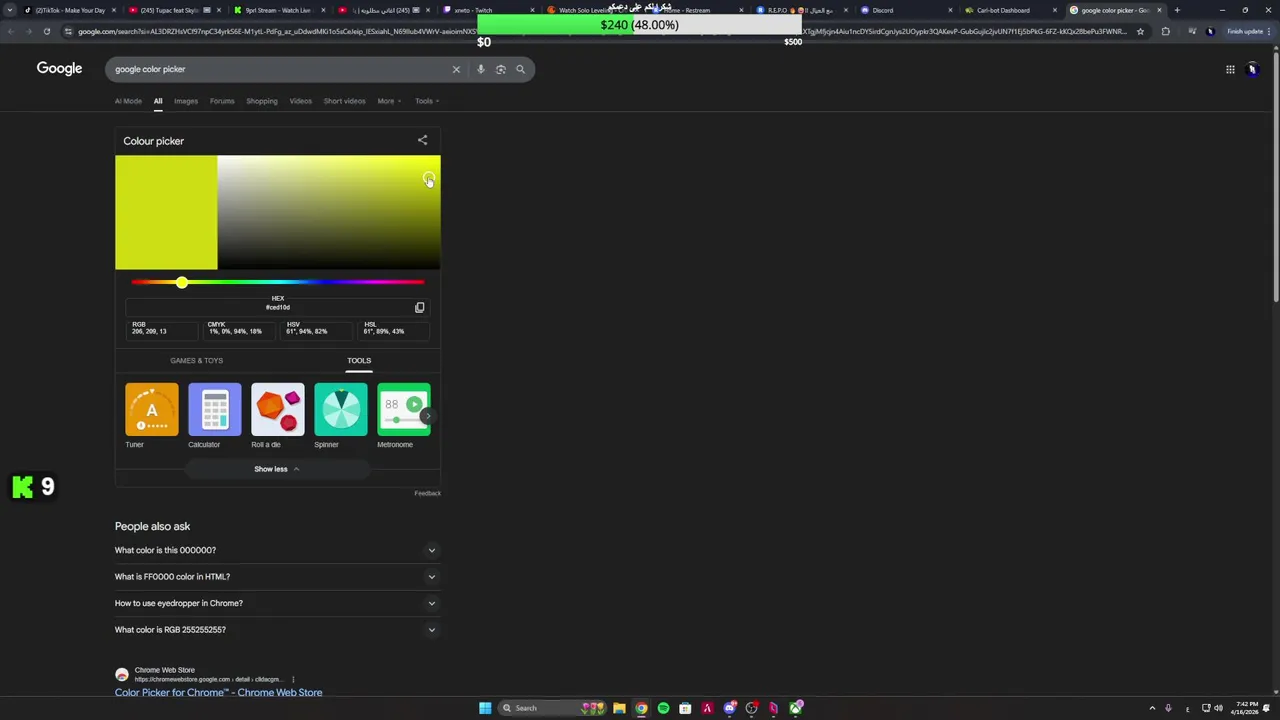Viewport: 1280px width, 720px height.
Task: Open Microsoft Store from the taskbar
Action: pos(685,708)
